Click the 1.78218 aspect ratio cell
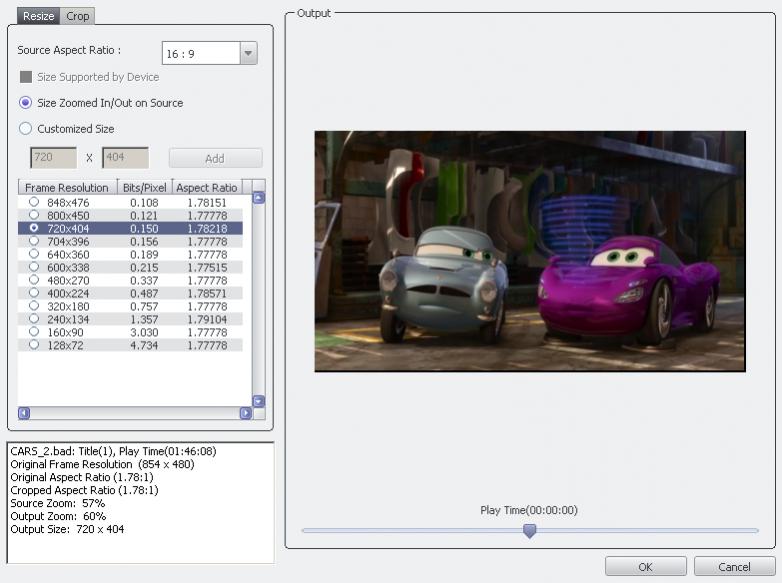The width and height of the screenshot is (782, 583). click(207, 228)
